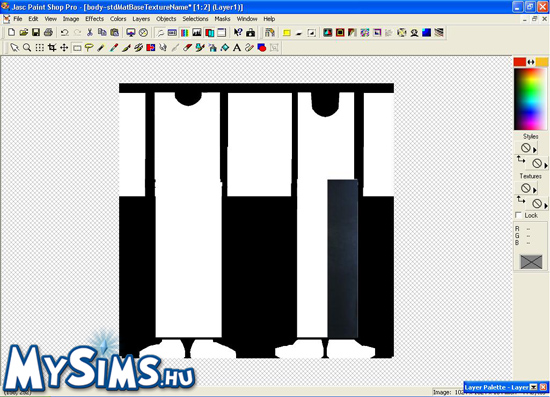Click the Undo arrow icon
The image size is (550, 397).
(x=65, y=33)
